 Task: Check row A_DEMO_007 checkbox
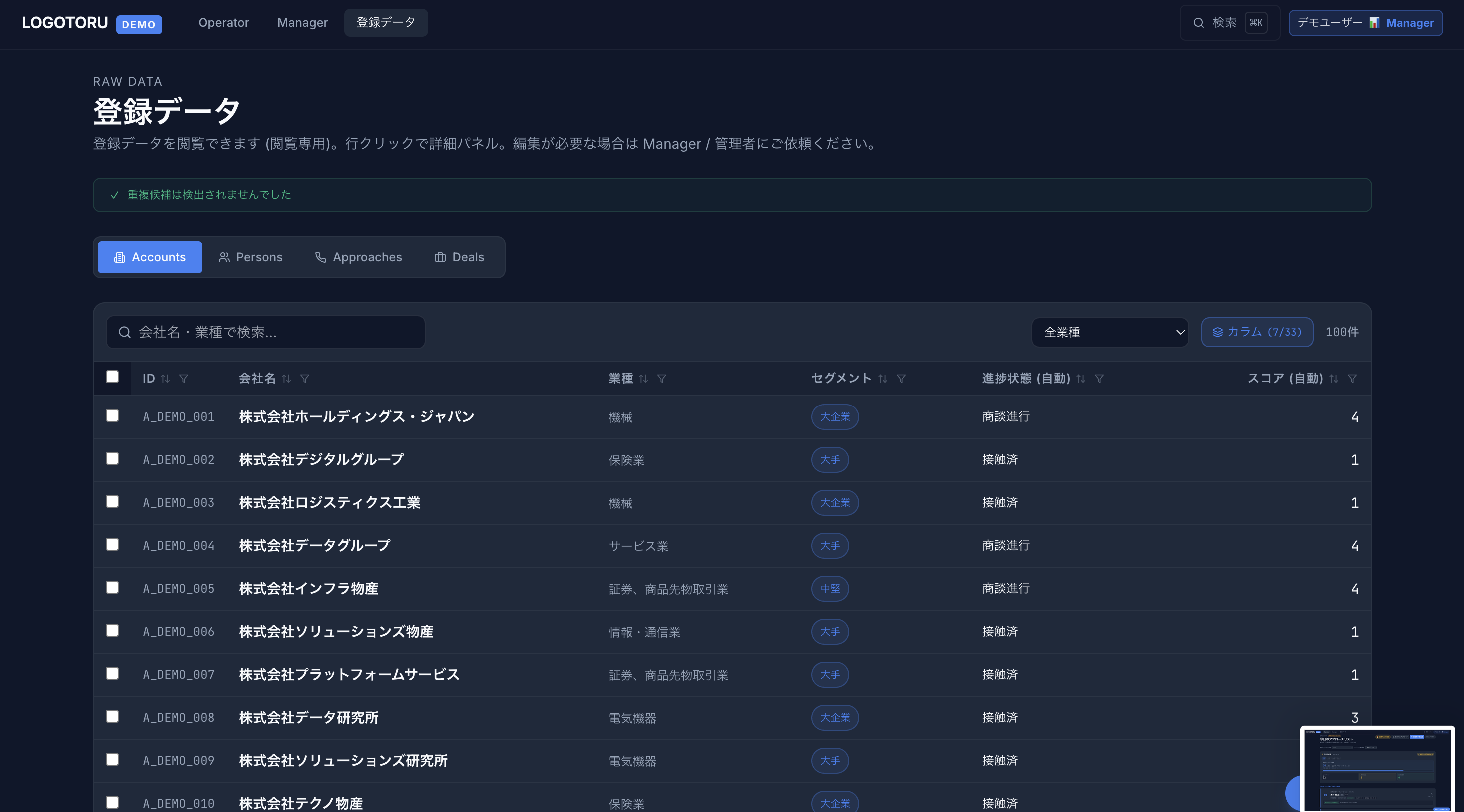coord(112,673)
